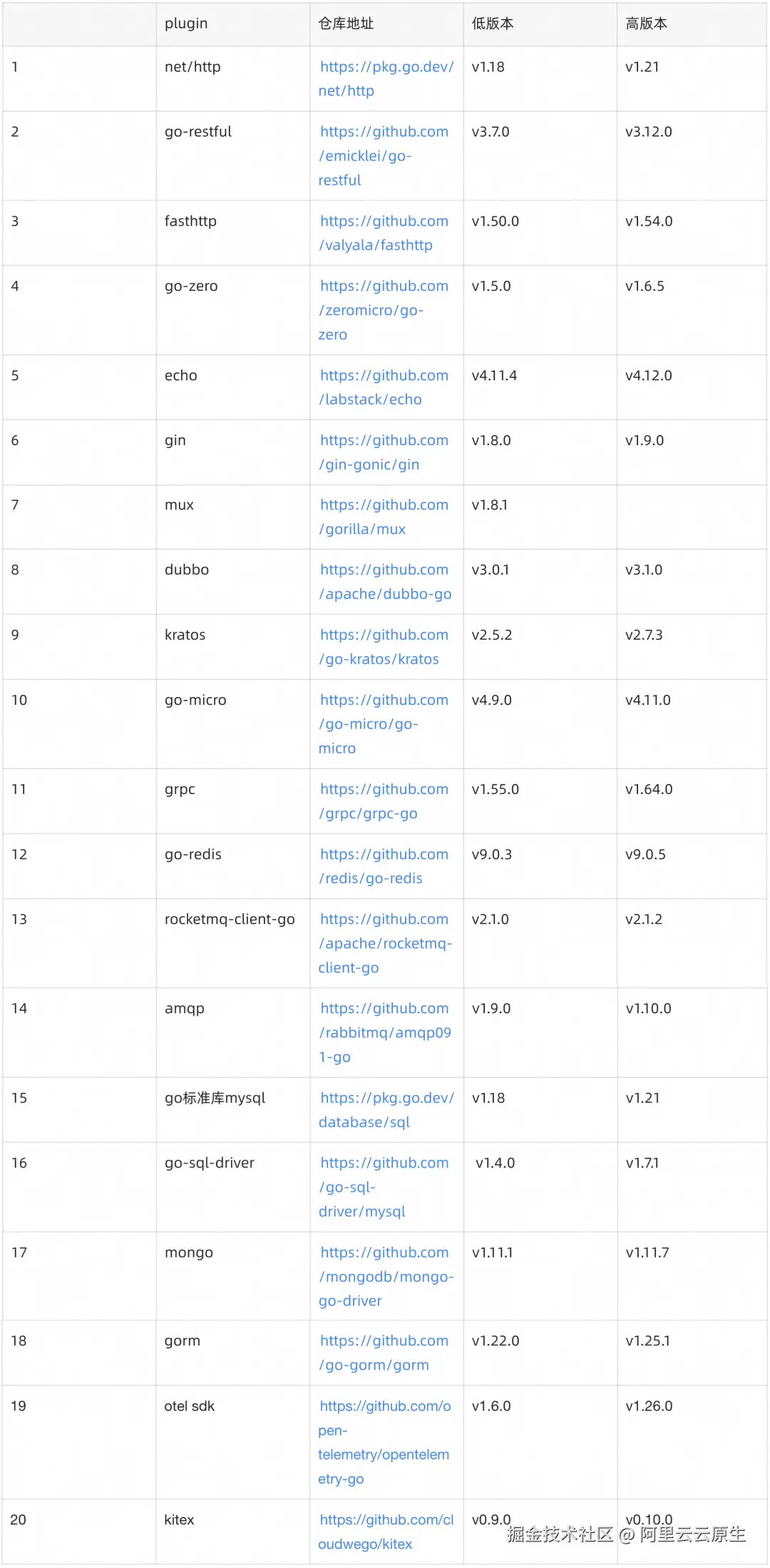This screenshot has height=1568, width=770.
Task: Open the go-sql-driver/mysql repository link
Action: [x=384, y=1187]
